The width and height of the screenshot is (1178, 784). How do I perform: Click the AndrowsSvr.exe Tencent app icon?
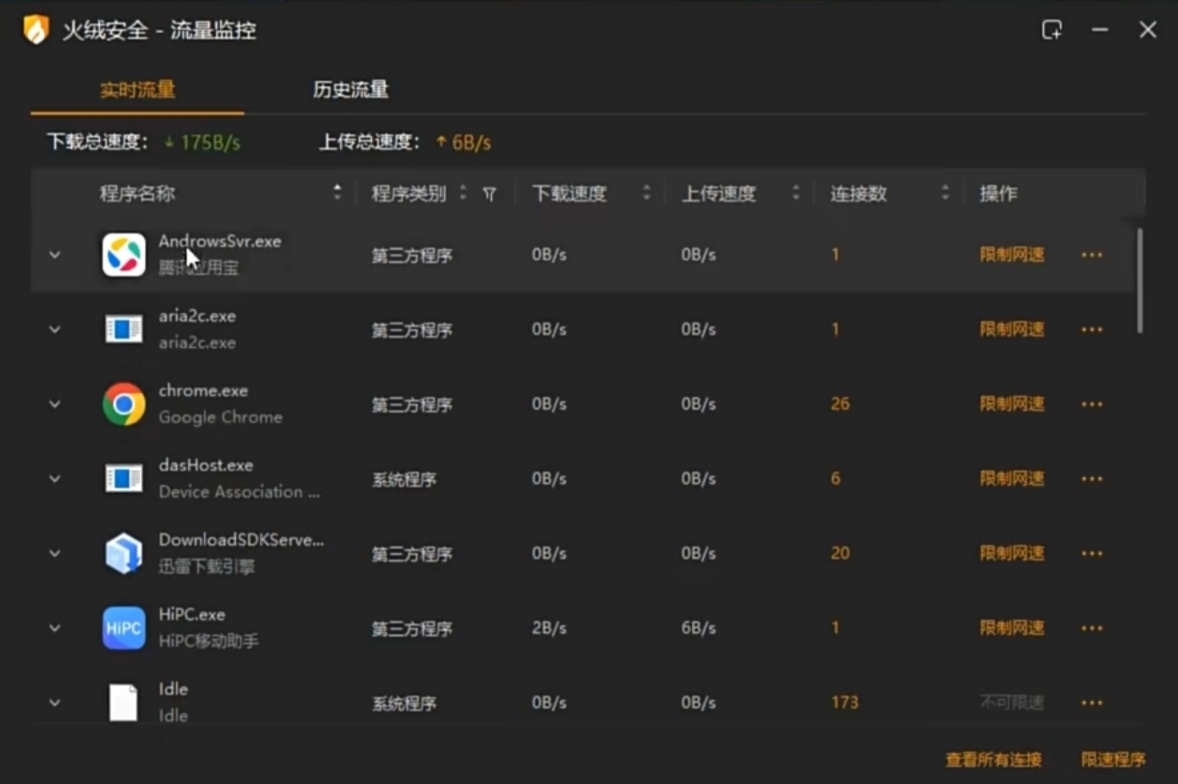click(x=124, y=255)
